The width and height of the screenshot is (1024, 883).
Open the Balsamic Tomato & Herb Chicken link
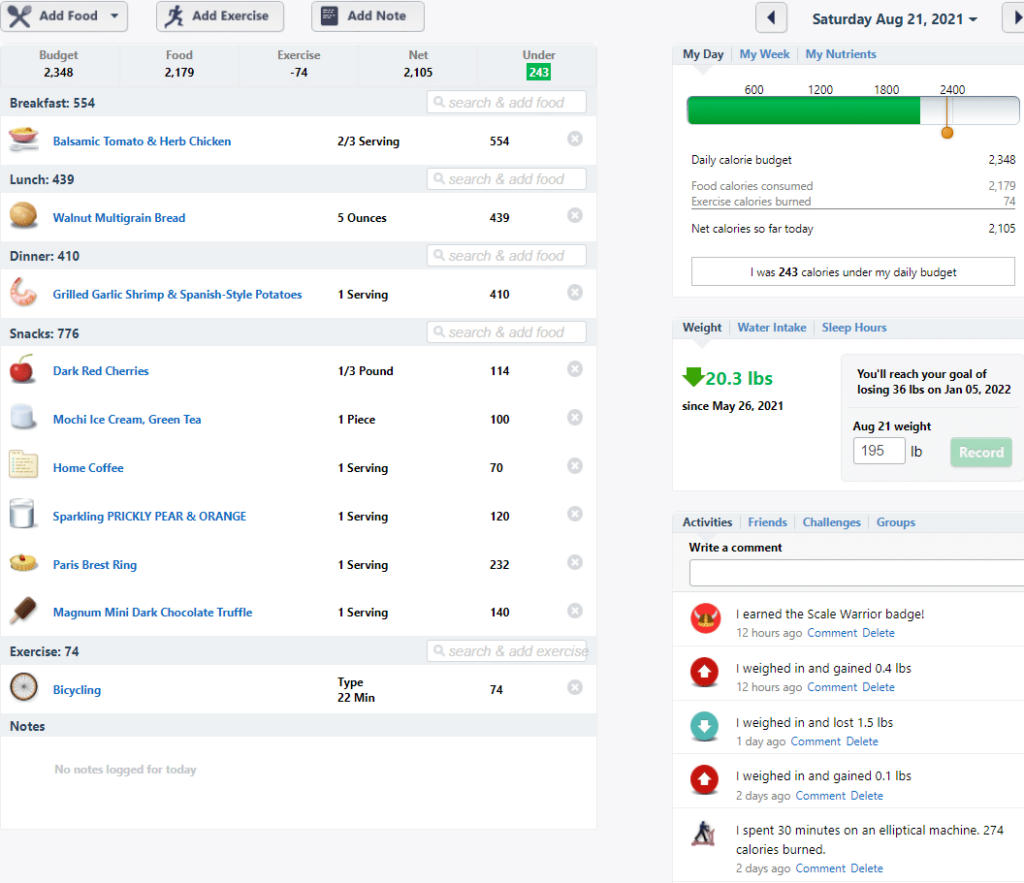point(142,141)
